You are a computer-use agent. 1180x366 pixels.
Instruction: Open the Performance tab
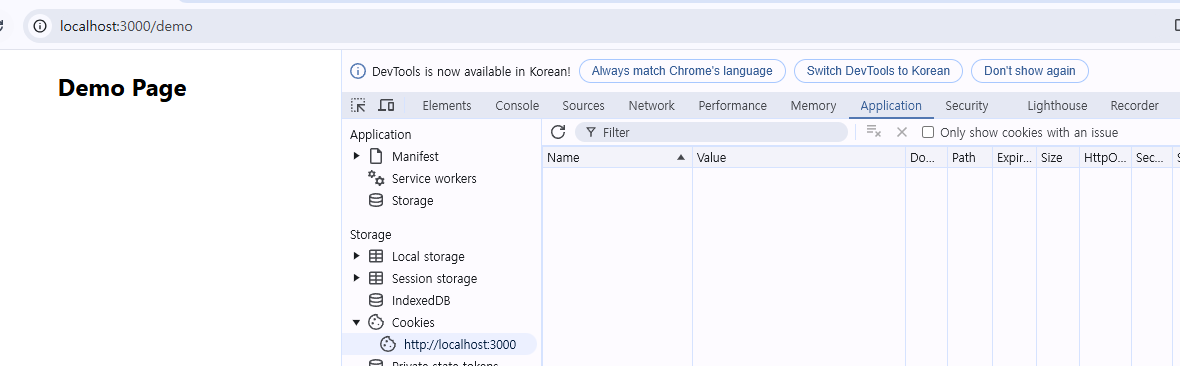coord(732,105)
